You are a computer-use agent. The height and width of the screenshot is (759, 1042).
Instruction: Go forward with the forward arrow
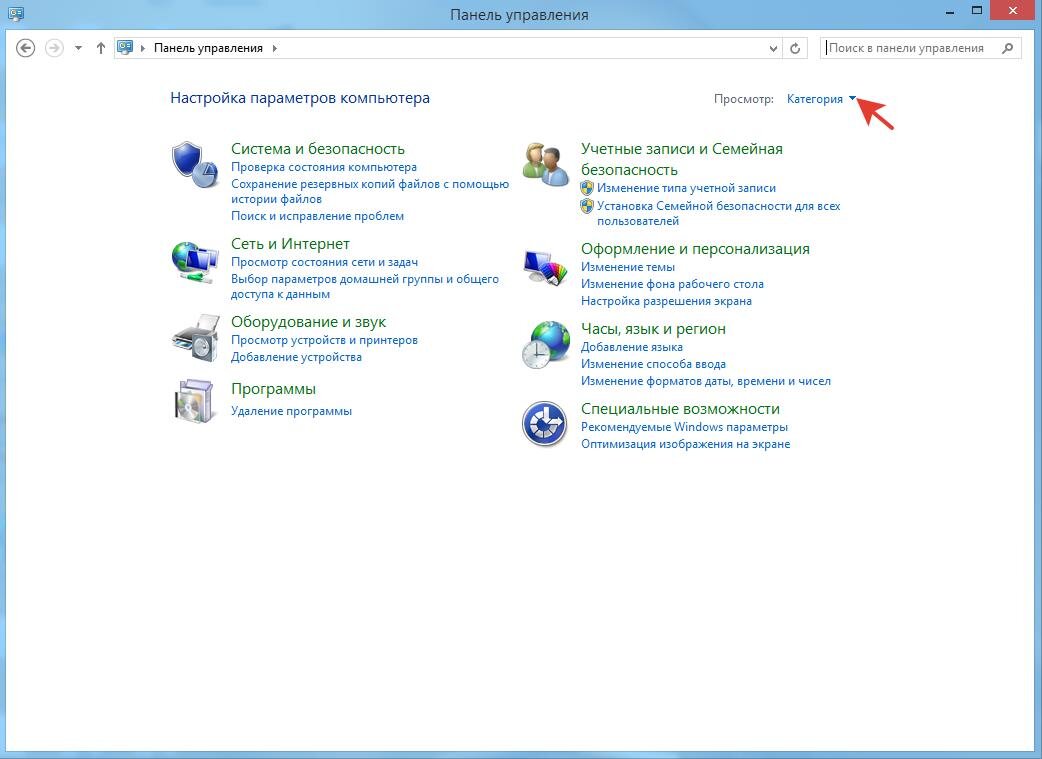coord(54,48)
